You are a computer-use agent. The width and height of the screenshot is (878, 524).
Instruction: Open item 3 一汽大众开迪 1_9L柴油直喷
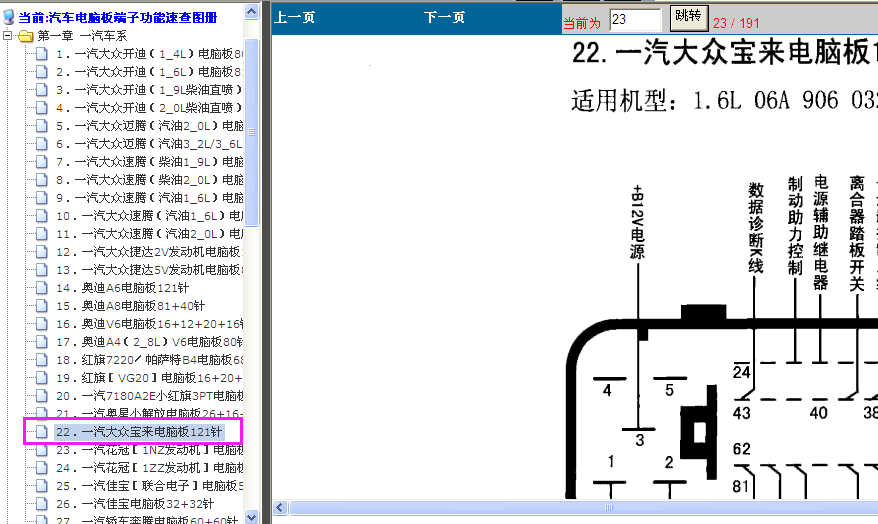tap(149, 90)
